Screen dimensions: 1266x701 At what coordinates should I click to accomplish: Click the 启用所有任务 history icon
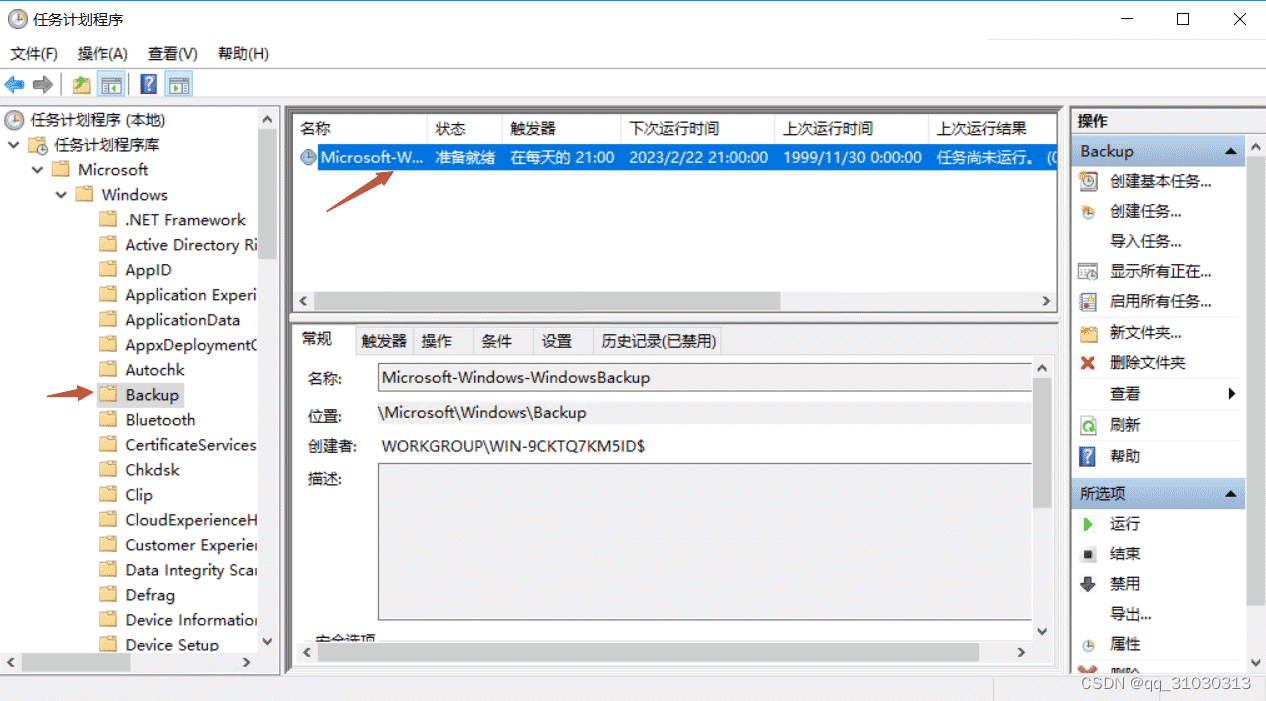pos(1088,302)
